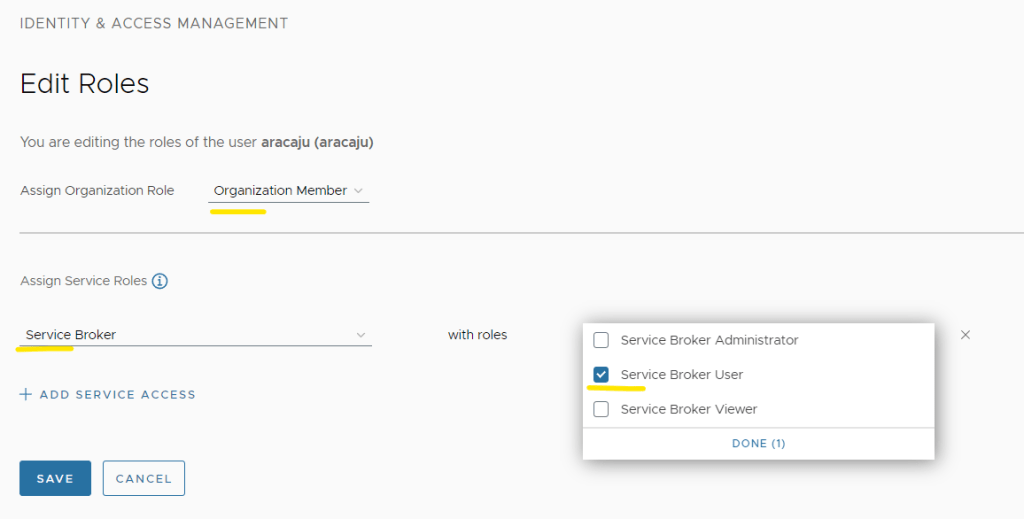Expand the Organization Member dropdown chevron

point(359,191)
